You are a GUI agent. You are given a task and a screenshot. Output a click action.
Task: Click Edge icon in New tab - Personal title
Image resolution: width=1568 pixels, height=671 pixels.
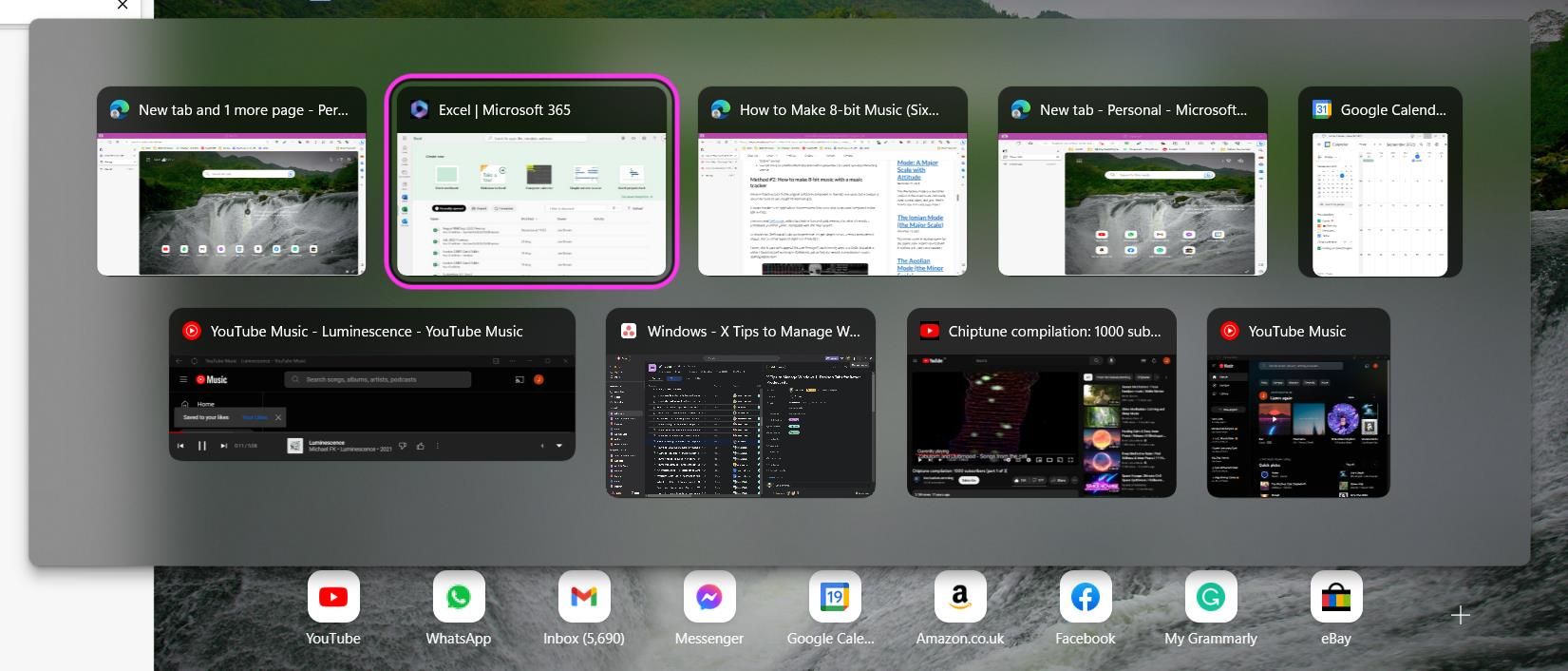(x=1020, y=109)
